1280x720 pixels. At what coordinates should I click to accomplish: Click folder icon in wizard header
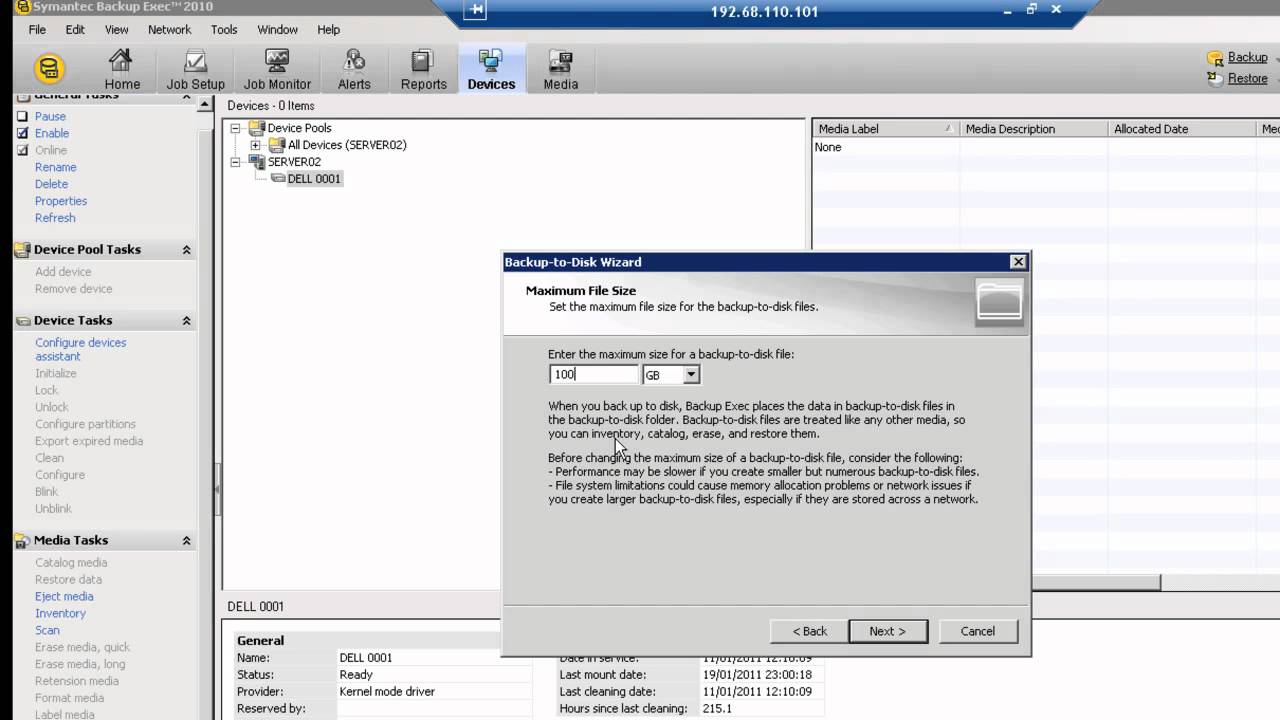click(x=999, y=301)
